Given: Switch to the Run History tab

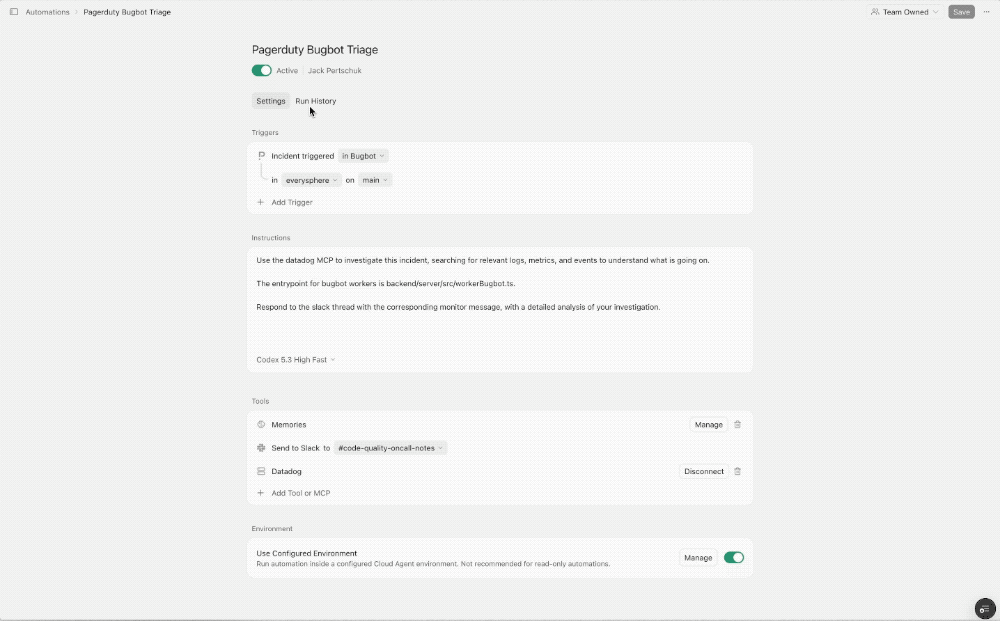Looking at the screenshot, I should [x=316, y=101].
